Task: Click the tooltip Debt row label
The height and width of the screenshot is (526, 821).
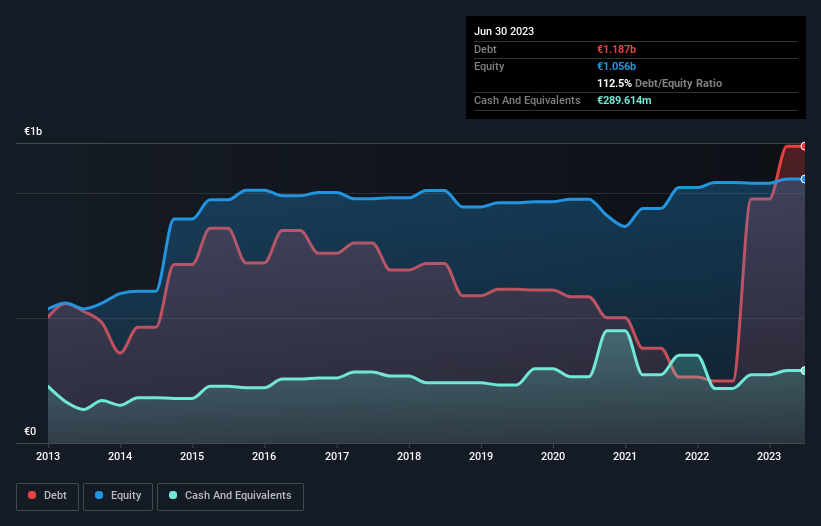Action: pos(485,49)
